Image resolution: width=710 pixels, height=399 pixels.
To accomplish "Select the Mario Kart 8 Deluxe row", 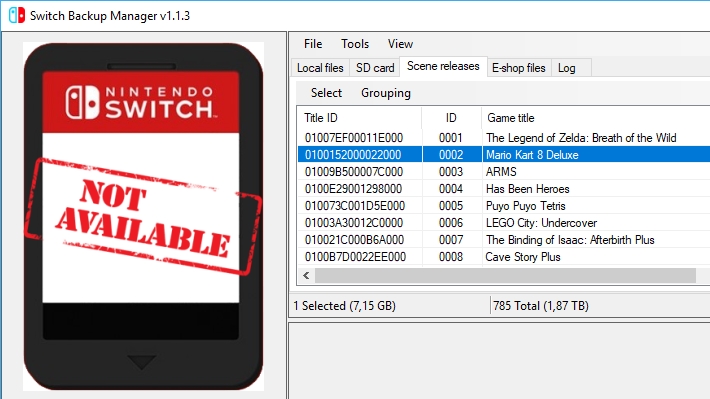I will pyautogui.click(x=504, y=155).
